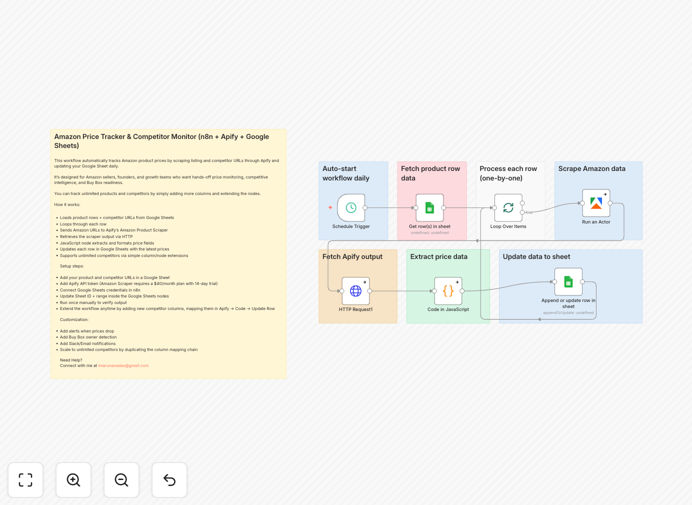Screen dimensions: 692x505
Task: Select the HTTP Request1 globe node
Action: [356, 290]
